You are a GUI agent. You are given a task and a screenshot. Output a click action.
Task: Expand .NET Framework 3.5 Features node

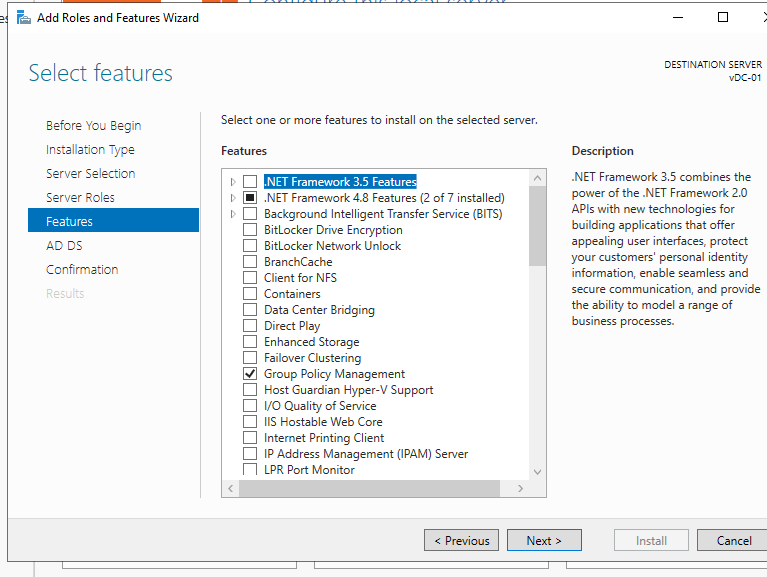tap(233, 182)
